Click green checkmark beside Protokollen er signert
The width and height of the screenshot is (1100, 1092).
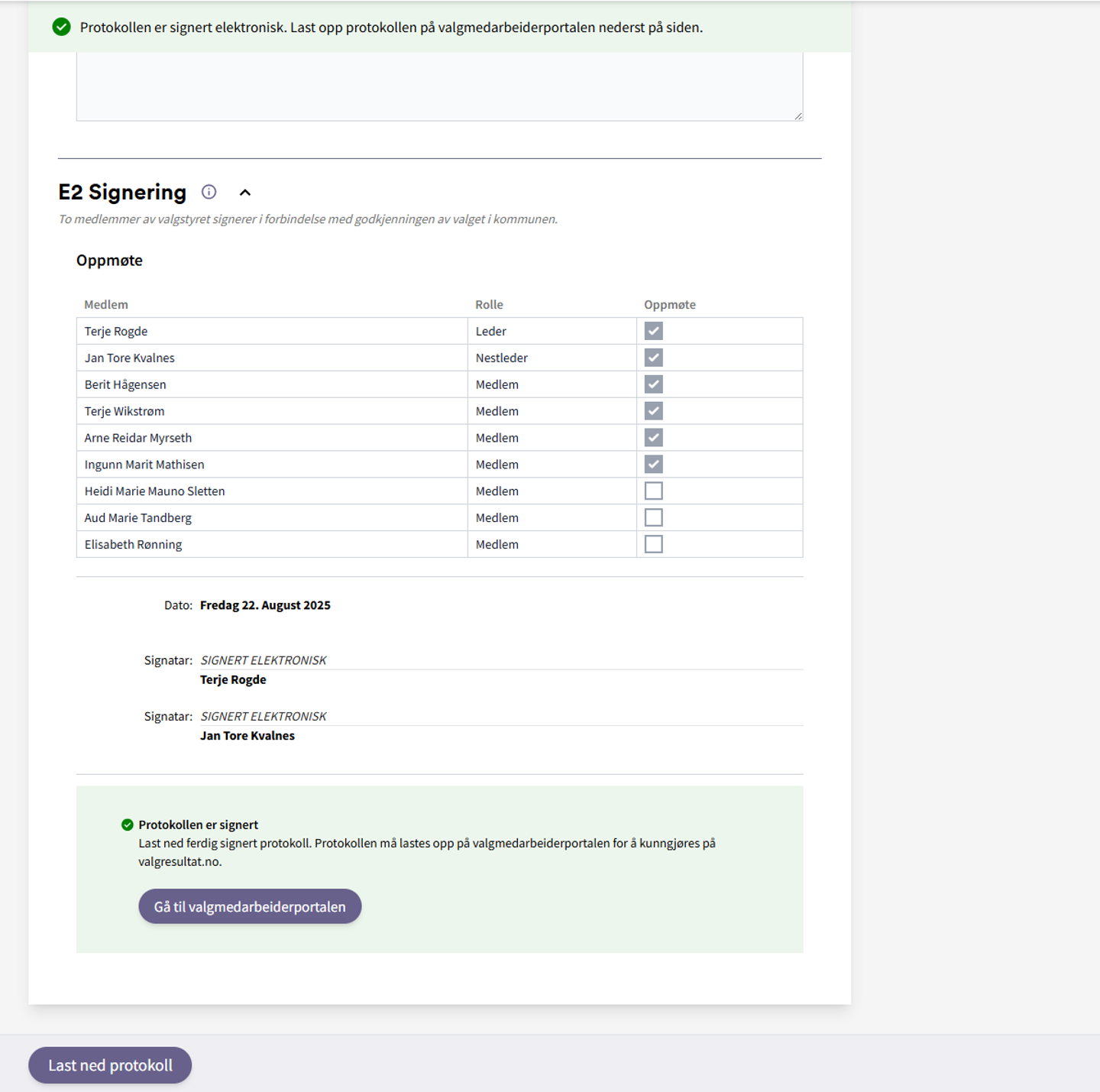(x=128, y=825)
